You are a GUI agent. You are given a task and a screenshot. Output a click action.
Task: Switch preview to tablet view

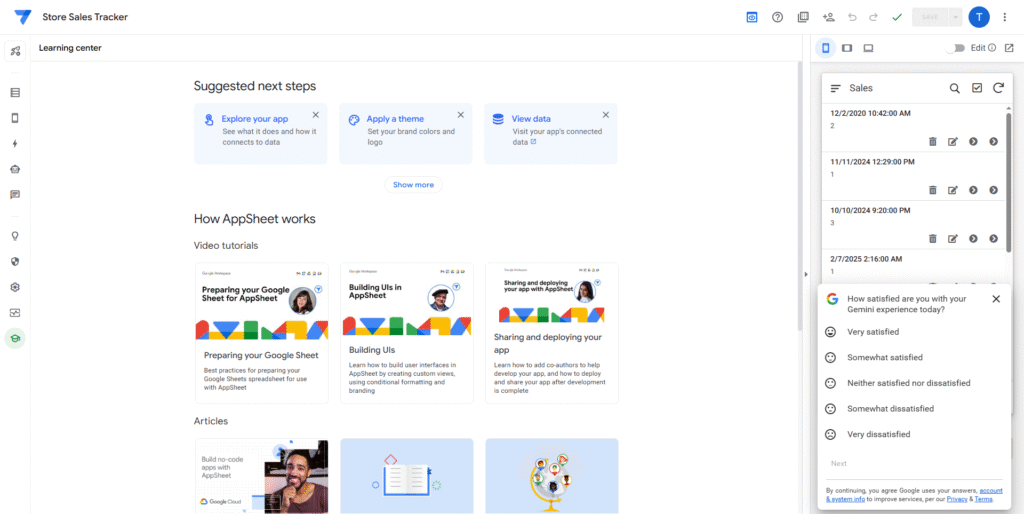point(847,48)
